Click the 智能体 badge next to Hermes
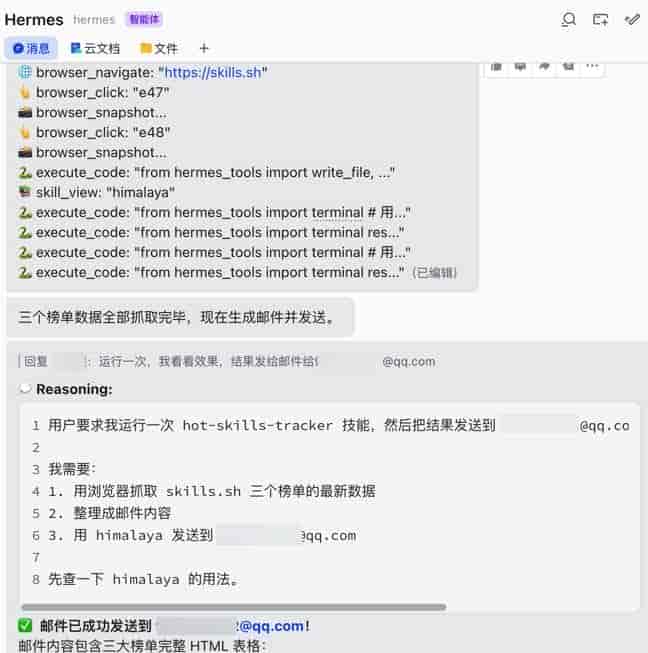The height and width of the screenshot is (653, 648). click(x=144, y=19)
